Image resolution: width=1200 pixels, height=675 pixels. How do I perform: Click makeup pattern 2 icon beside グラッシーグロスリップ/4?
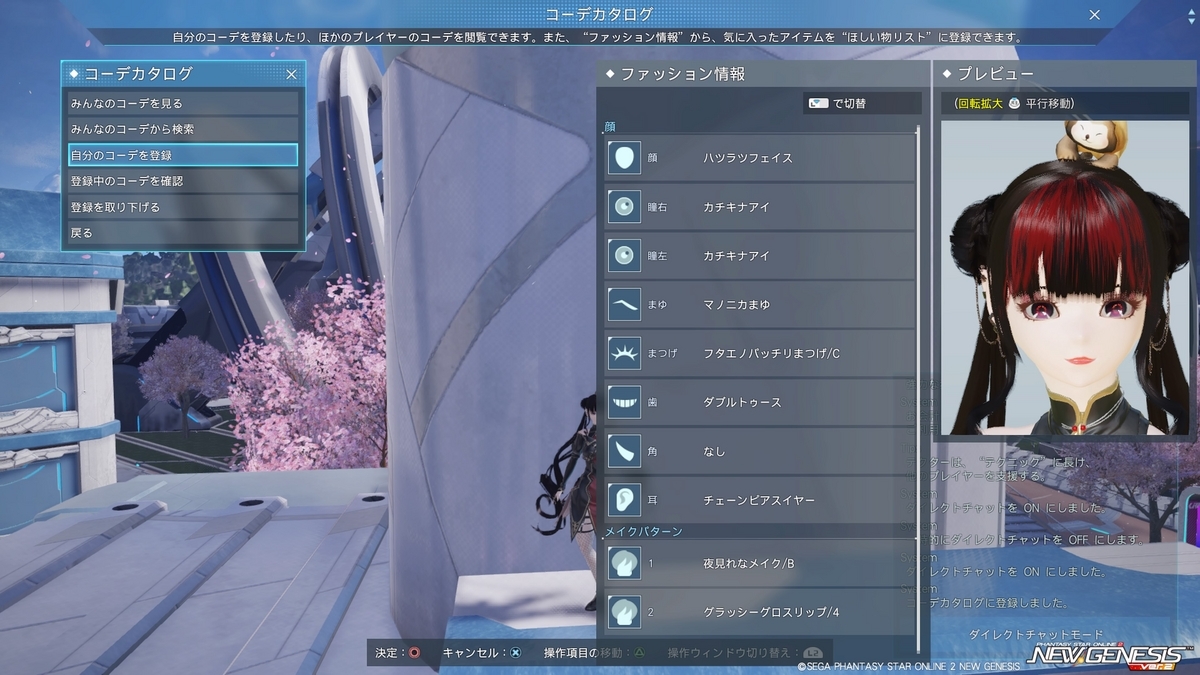click(624, 612)
